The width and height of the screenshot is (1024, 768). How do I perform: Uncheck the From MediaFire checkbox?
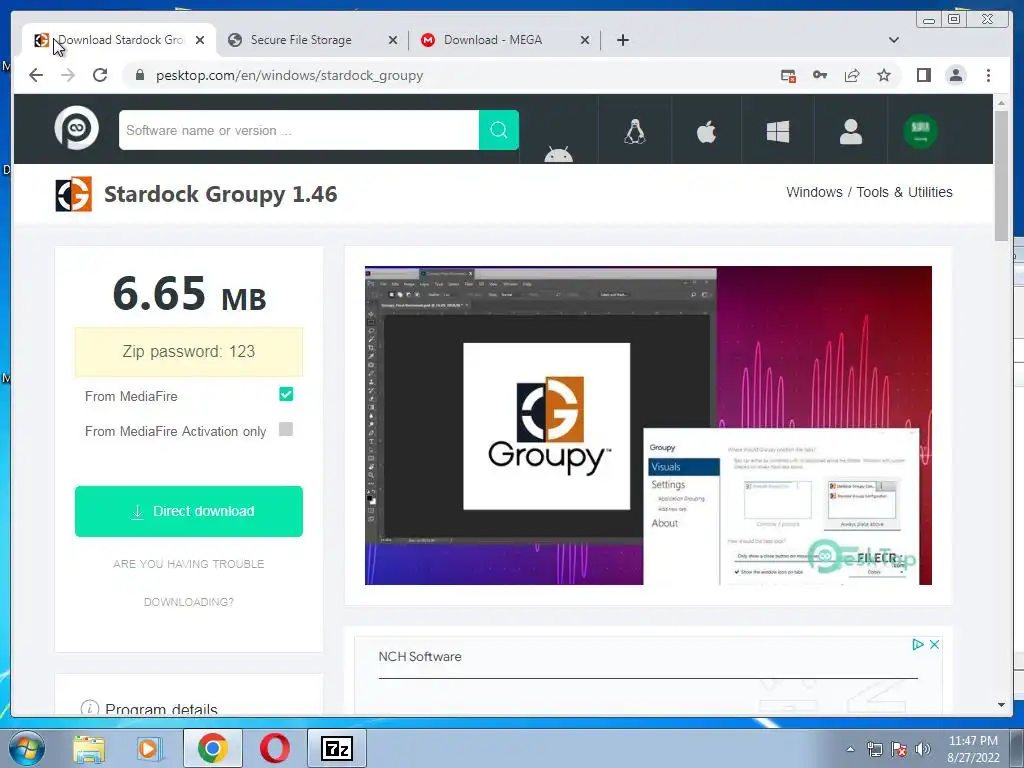coord(286,394)
